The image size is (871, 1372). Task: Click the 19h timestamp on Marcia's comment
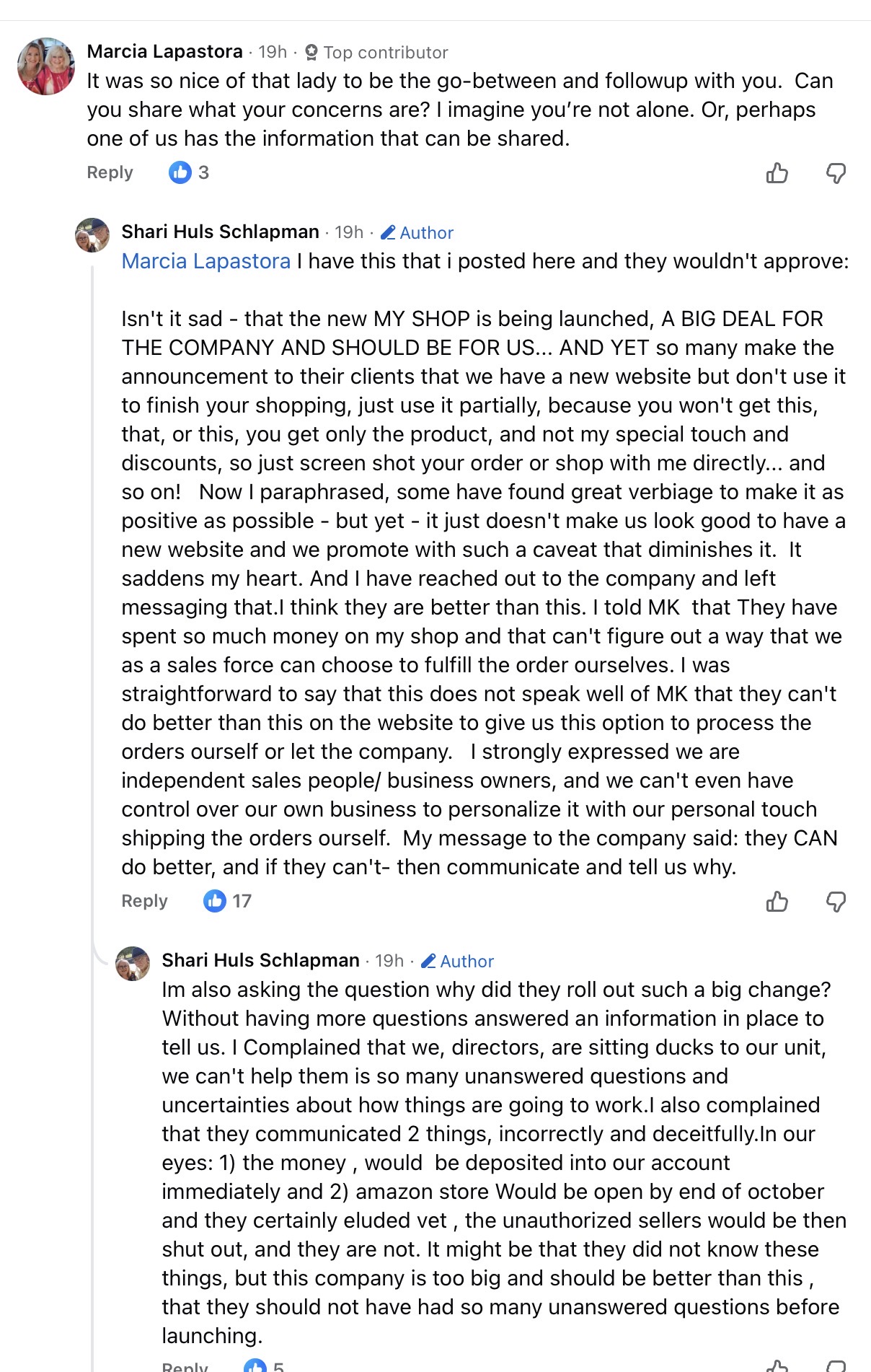pyautogui.click(x=273, y=52)
